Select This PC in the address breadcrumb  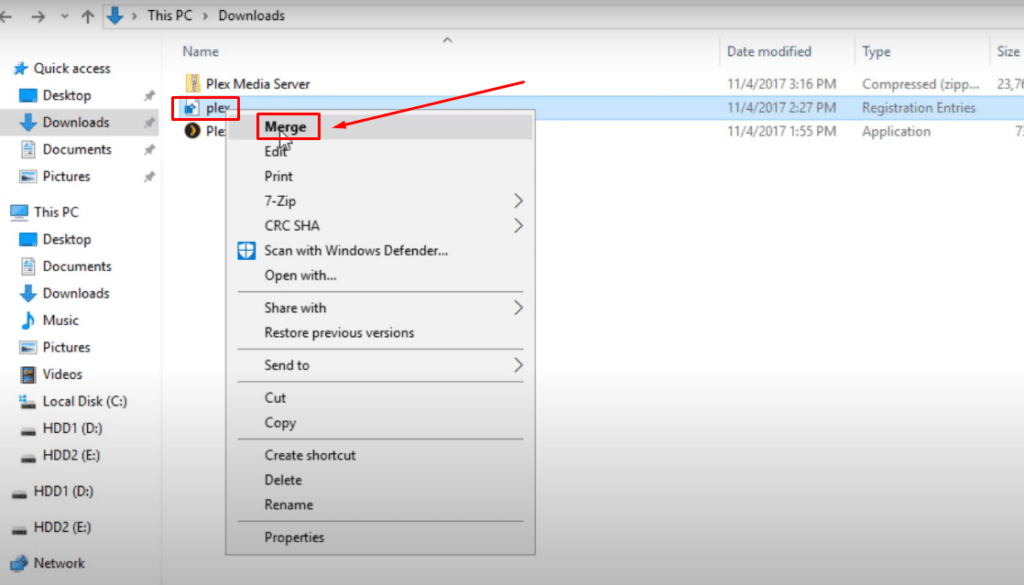click(170, 16)
